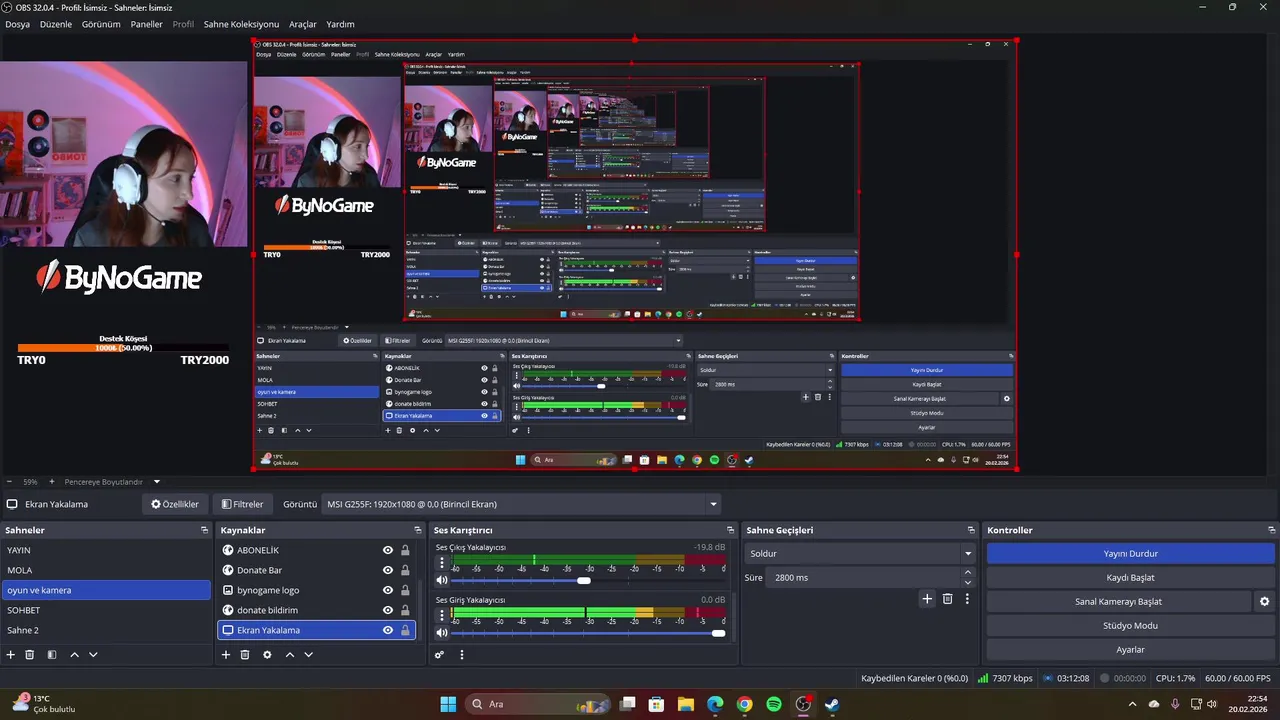1280x720 pixels.
Task: Mute Ses Çıkış Yakalayıcısı speaker icon
Action: click(x=442, y=580)
